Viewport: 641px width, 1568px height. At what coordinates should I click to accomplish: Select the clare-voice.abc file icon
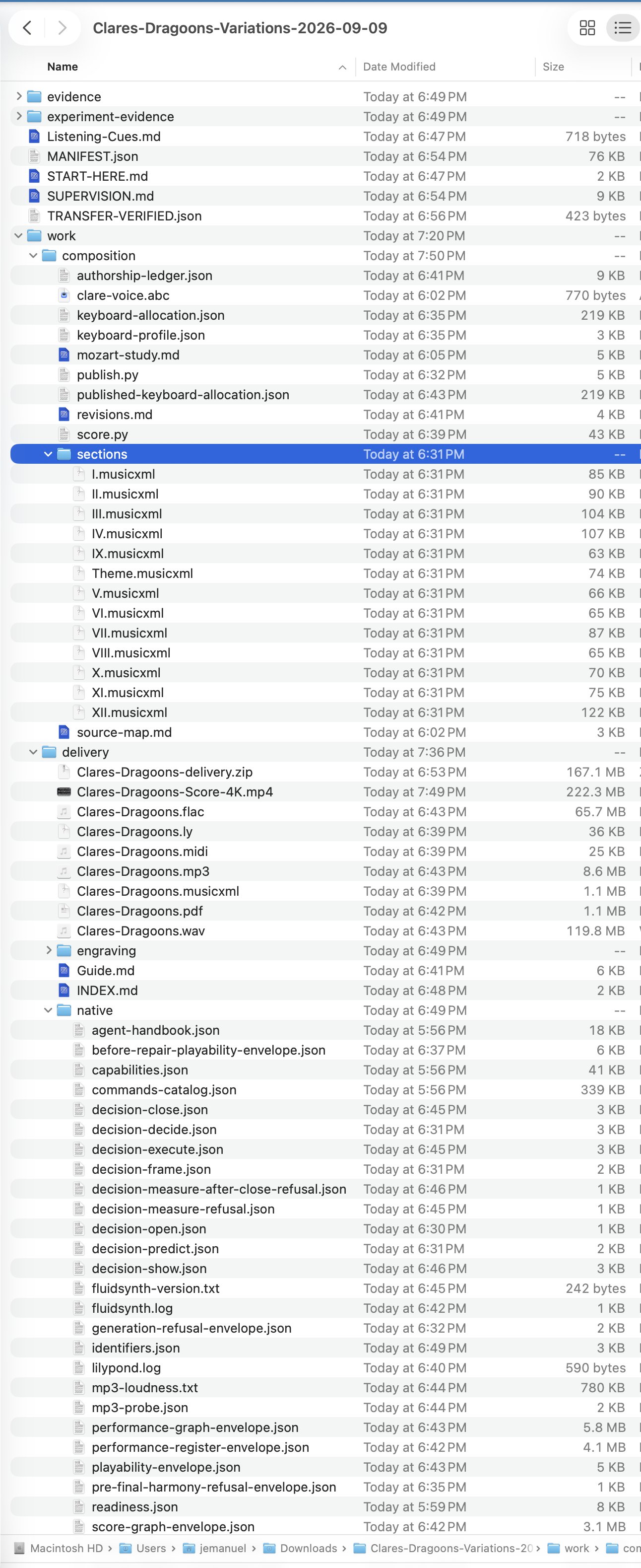click(x=64, y=295)
